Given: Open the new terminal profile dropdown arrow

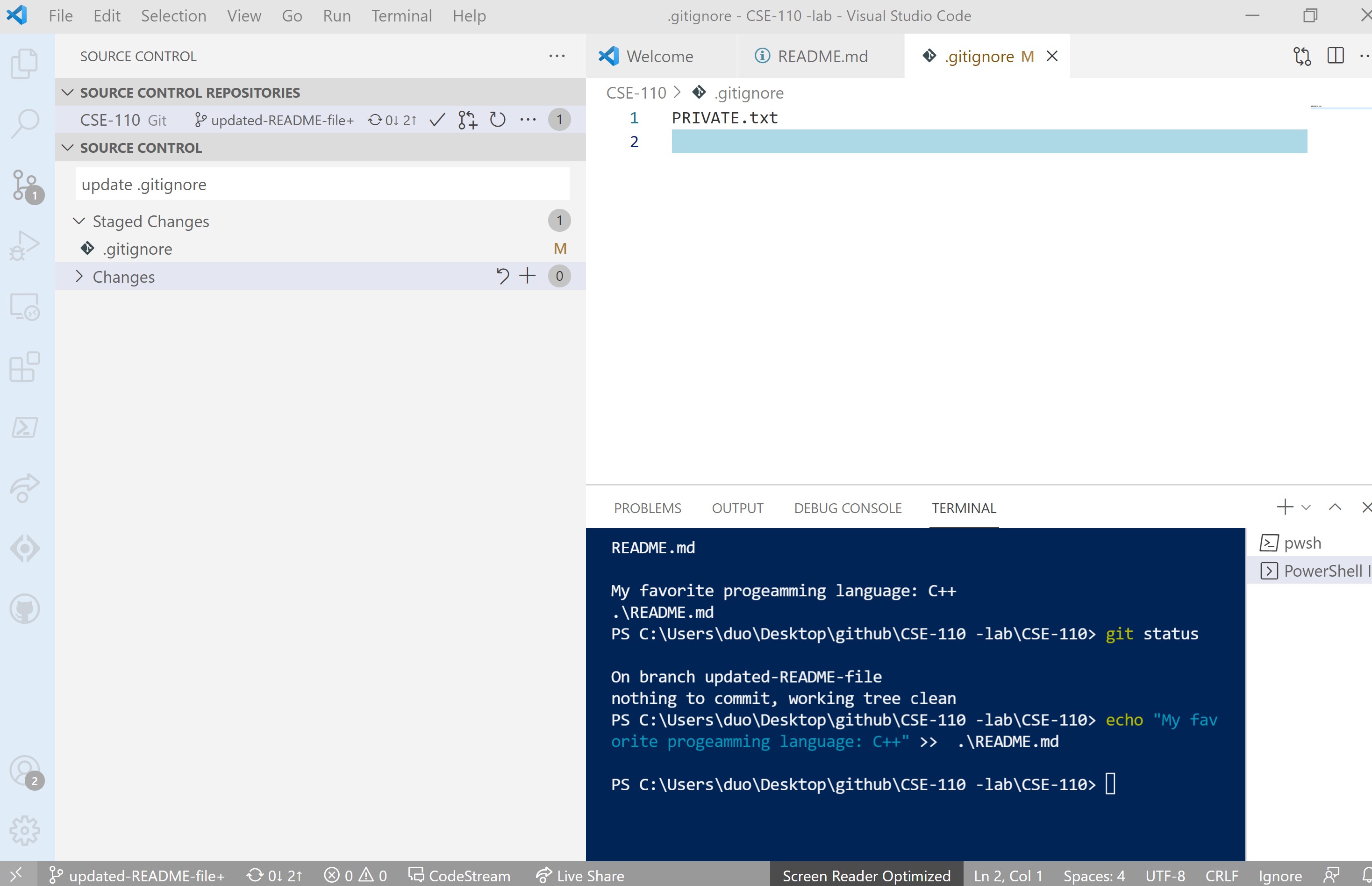Looking at the screenshot, I should (x=1306, y=507).
